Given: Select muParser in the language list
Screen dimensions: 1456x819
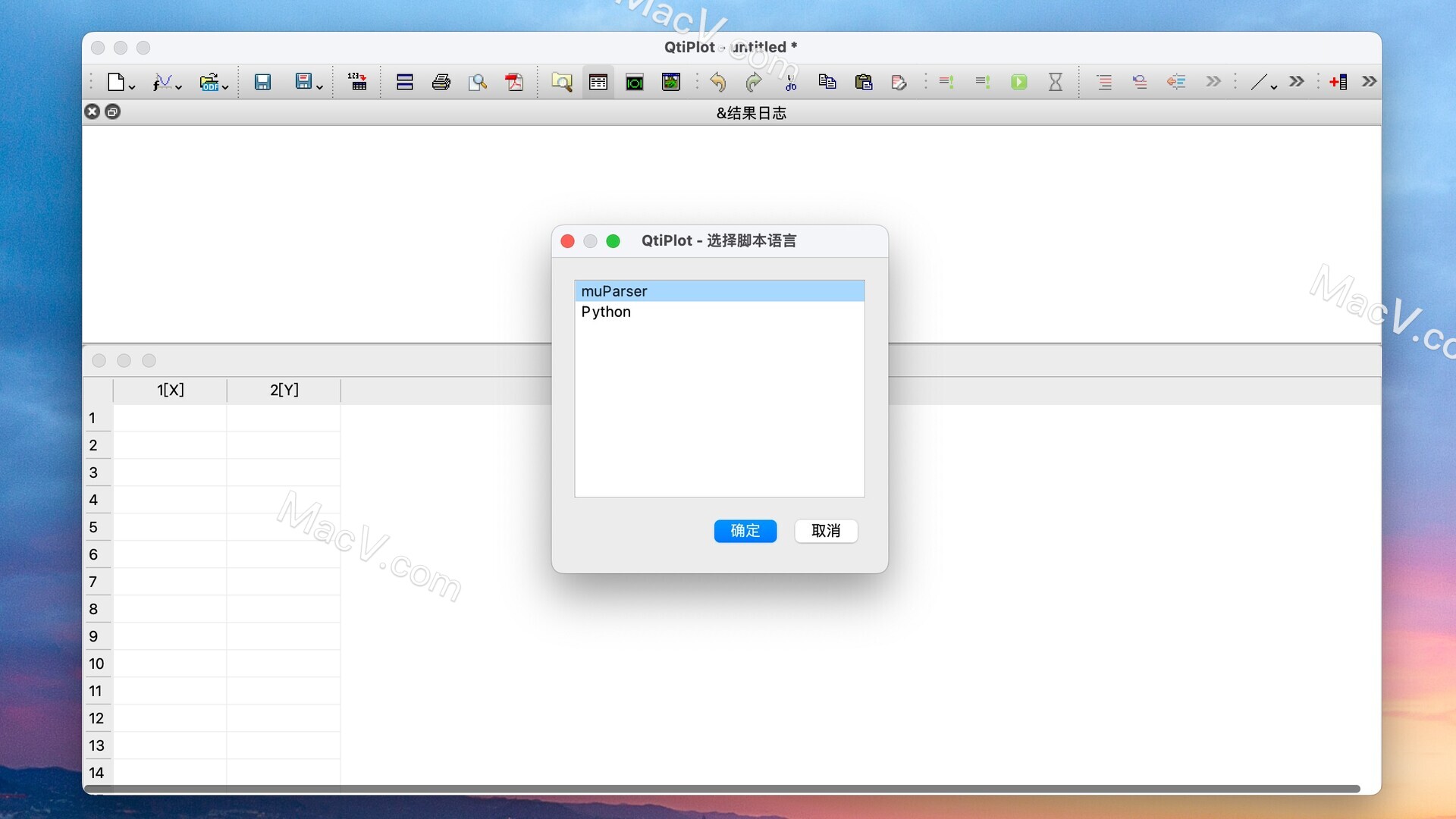Looking at the screenshot, I should click(614, 290).
